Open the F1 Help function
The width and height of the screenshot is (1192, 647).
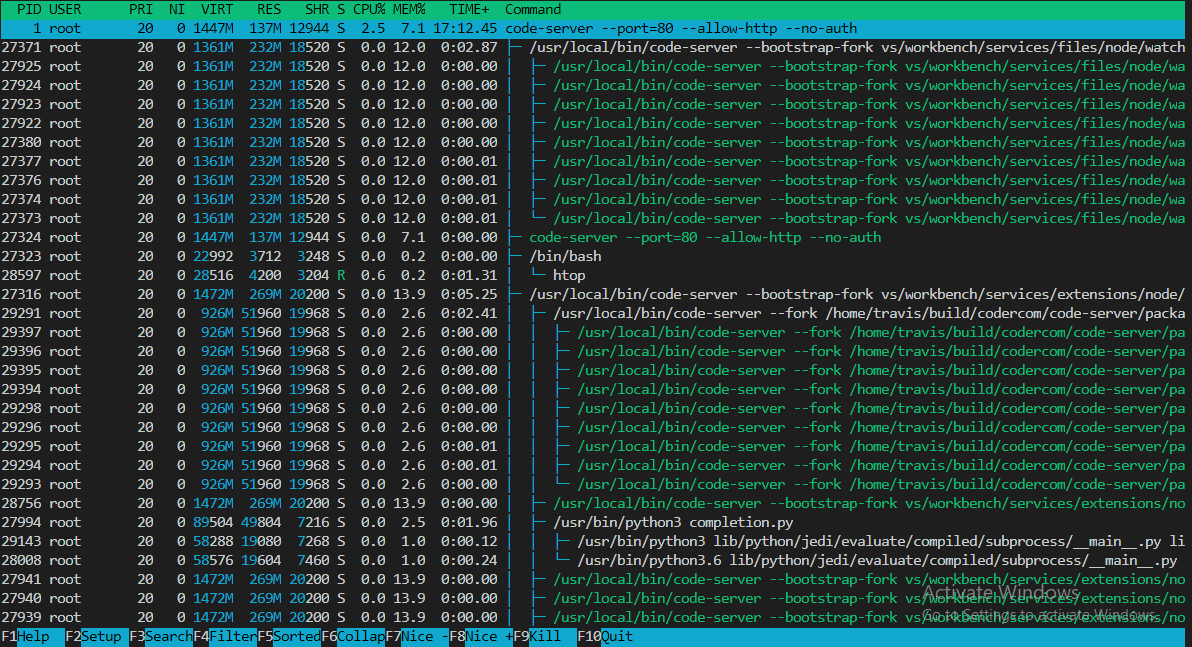(25, 636)
